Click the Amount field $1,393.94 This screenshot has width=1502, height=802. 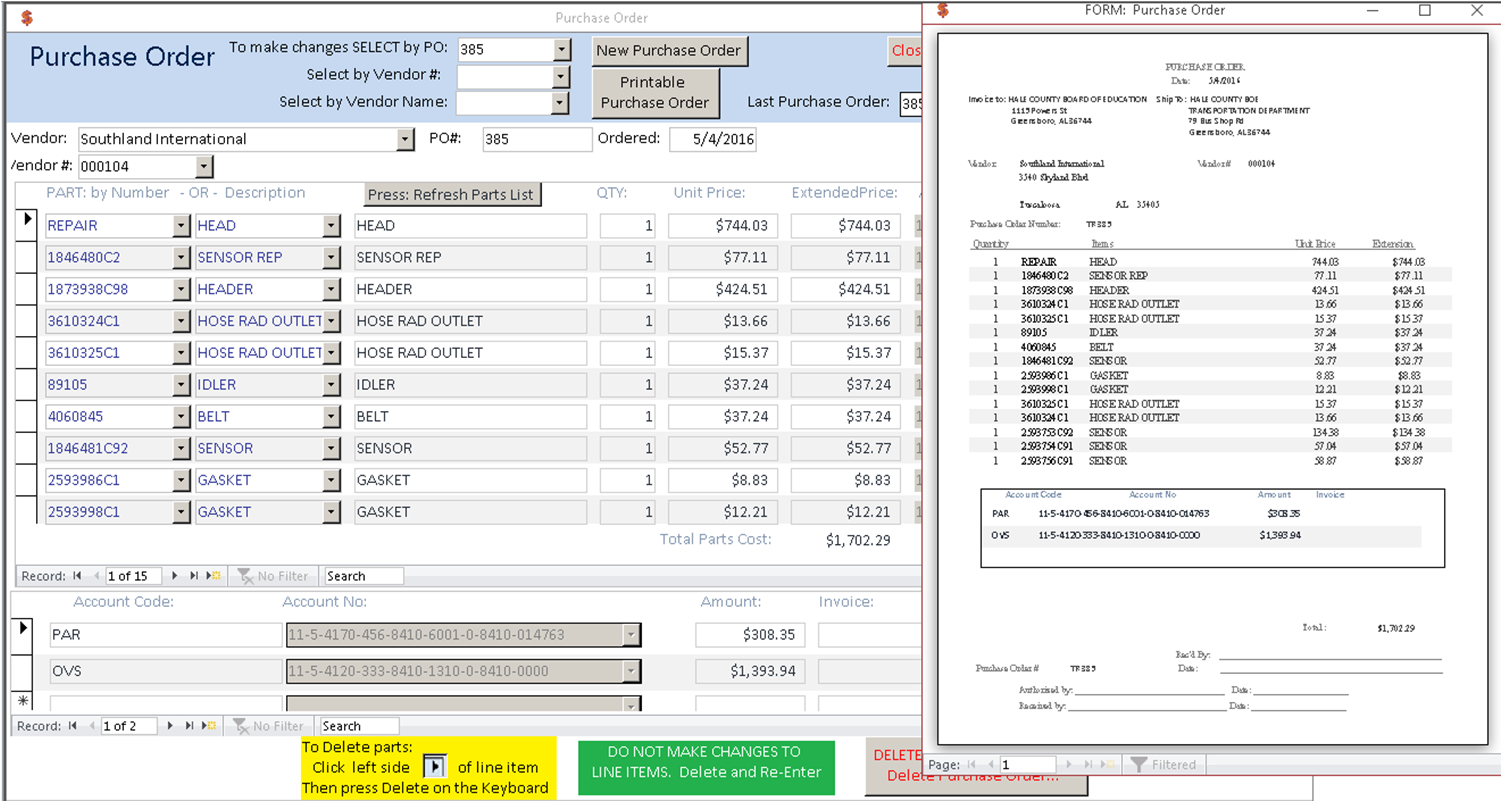point(750,671)
